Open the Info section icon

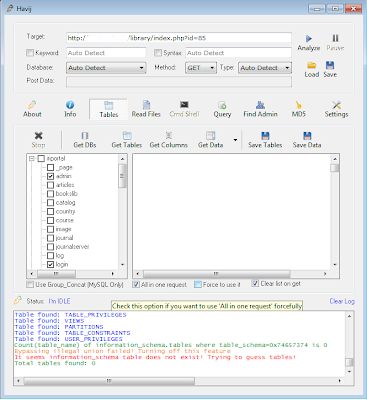pos(70,105)
